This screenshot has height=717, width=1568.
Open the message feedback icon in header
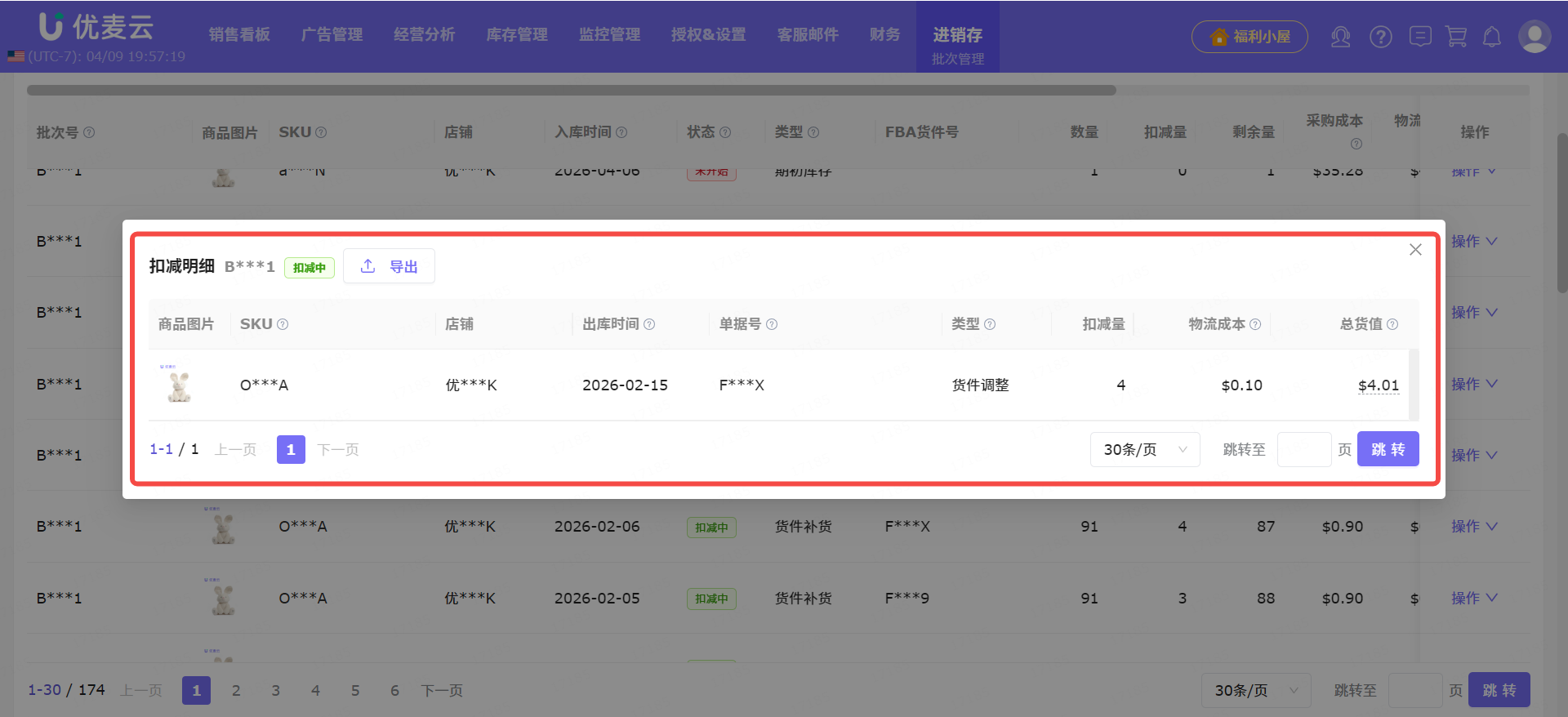pos(1420,37)
